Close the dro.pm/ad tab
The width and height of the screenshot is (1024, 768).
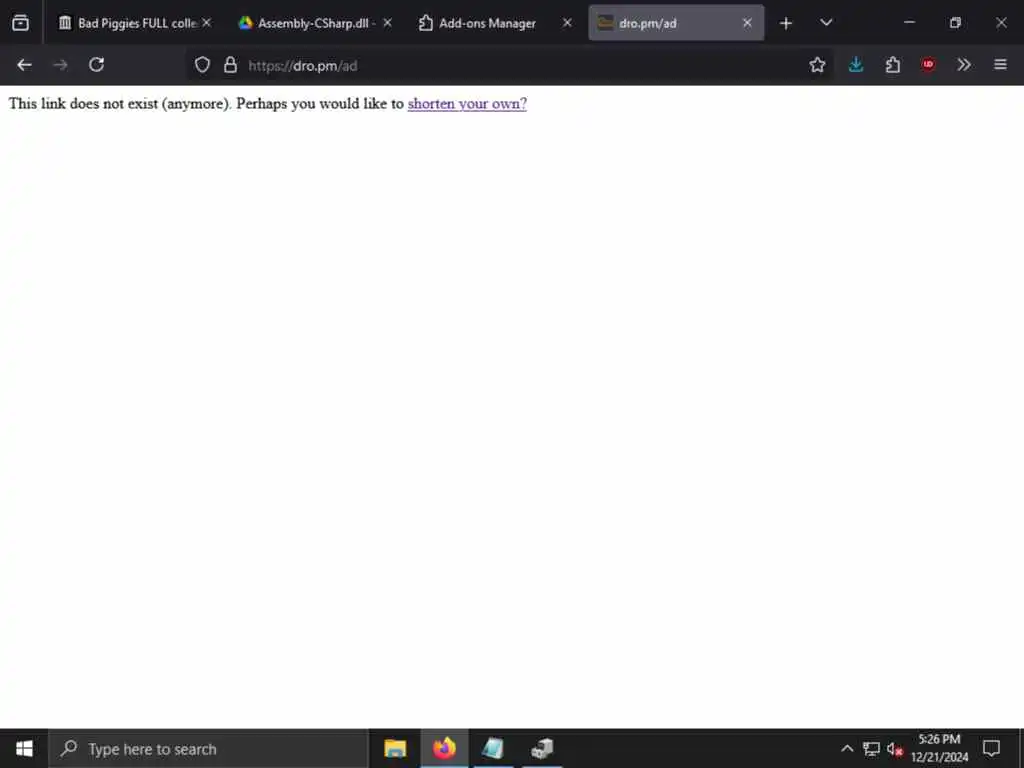tap(747, 23)
